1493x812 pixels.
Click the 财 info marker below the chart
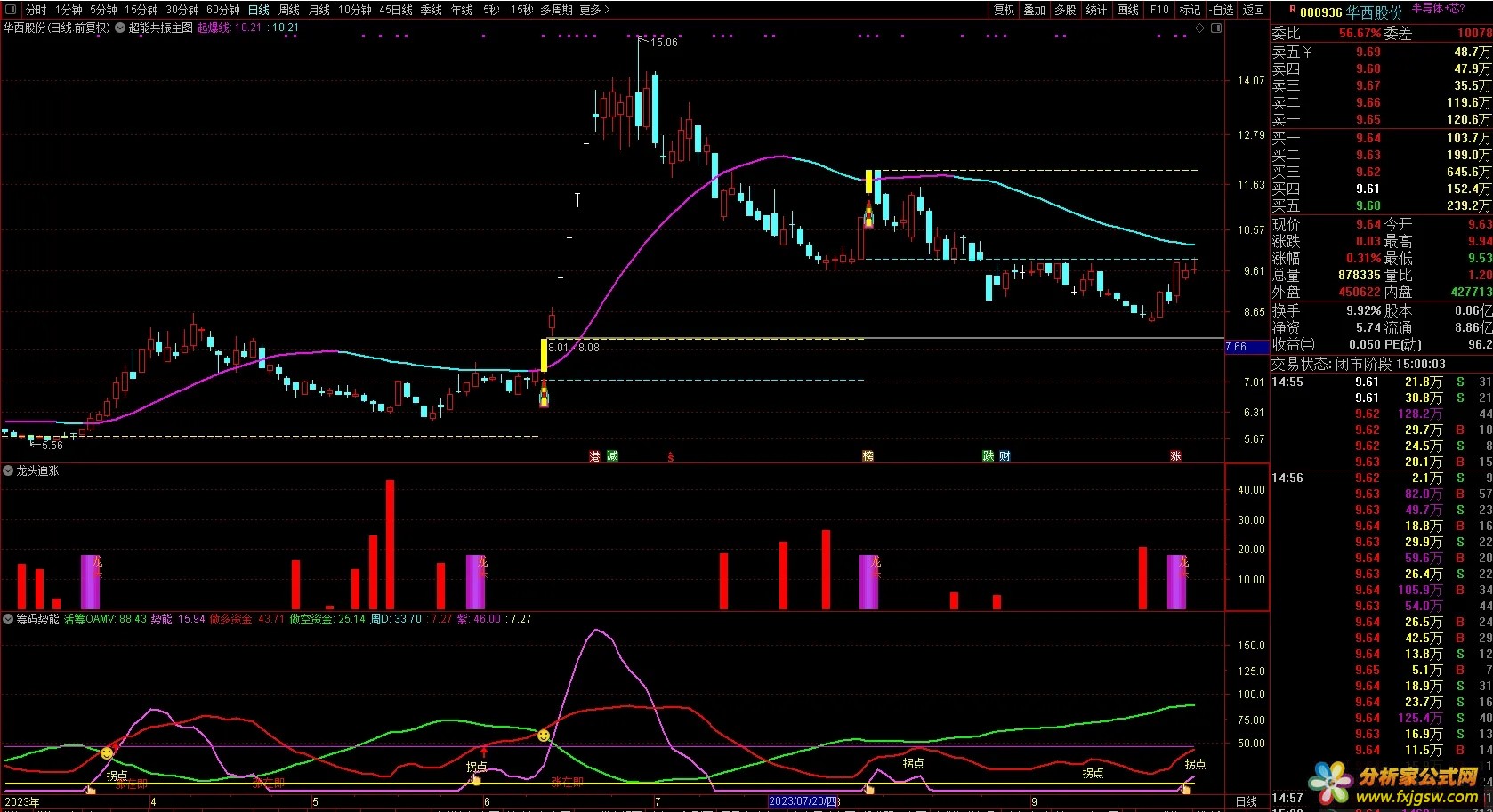[x=1005, y=455]
